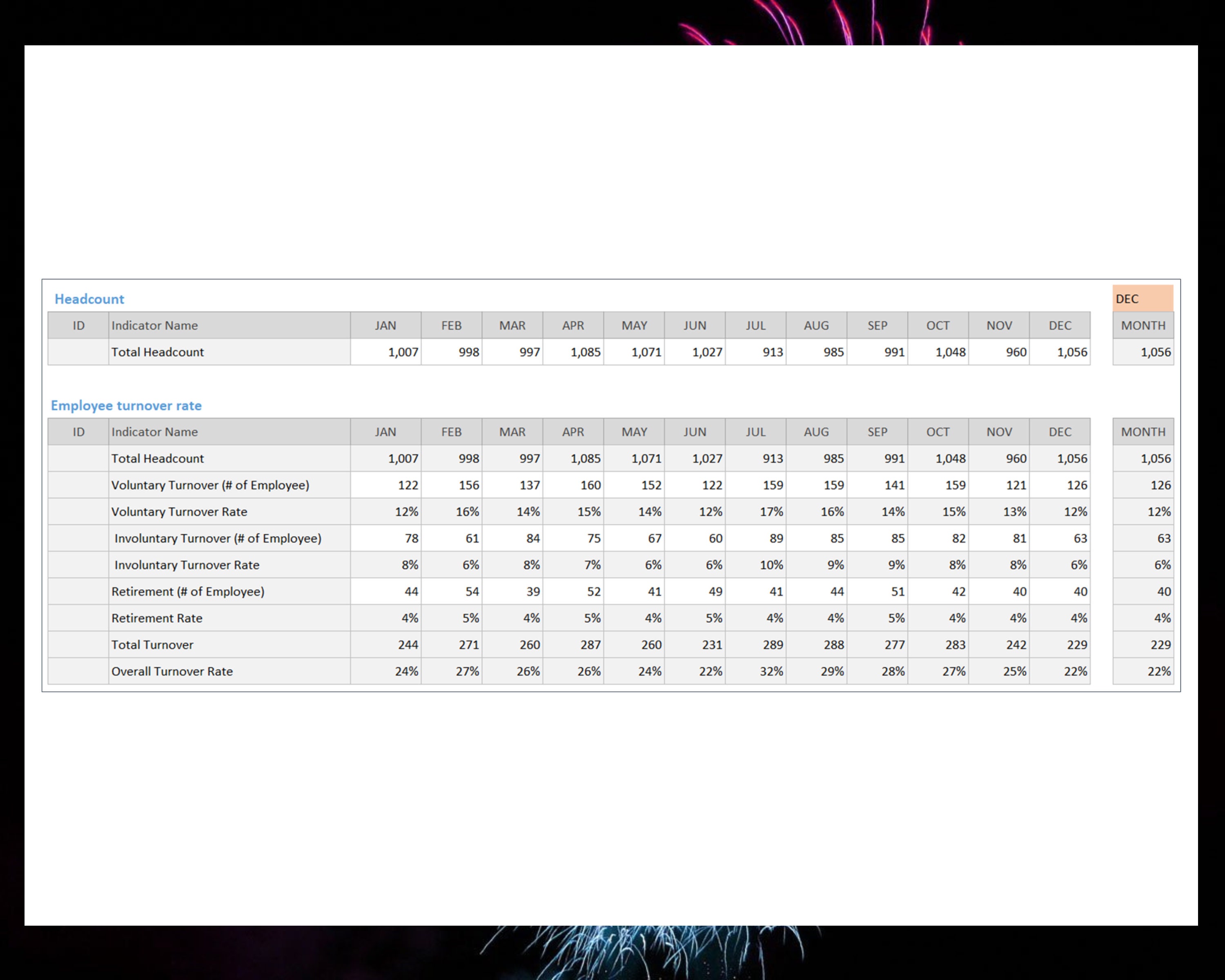Select the Voluntary Turnover Rate row label
Image resolution: width=1225 pixels, height=980 pixels.
click(x=180, y=511)
